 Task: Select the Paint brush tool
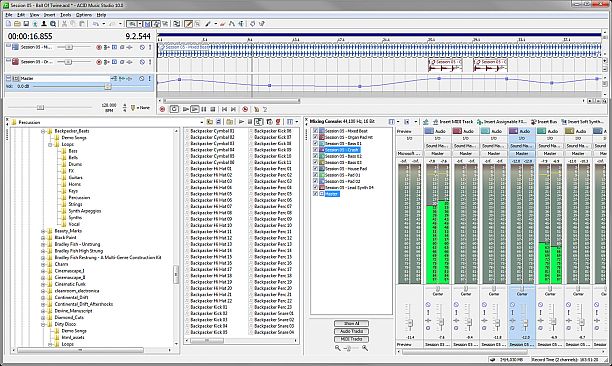click(x=208, y=24)
